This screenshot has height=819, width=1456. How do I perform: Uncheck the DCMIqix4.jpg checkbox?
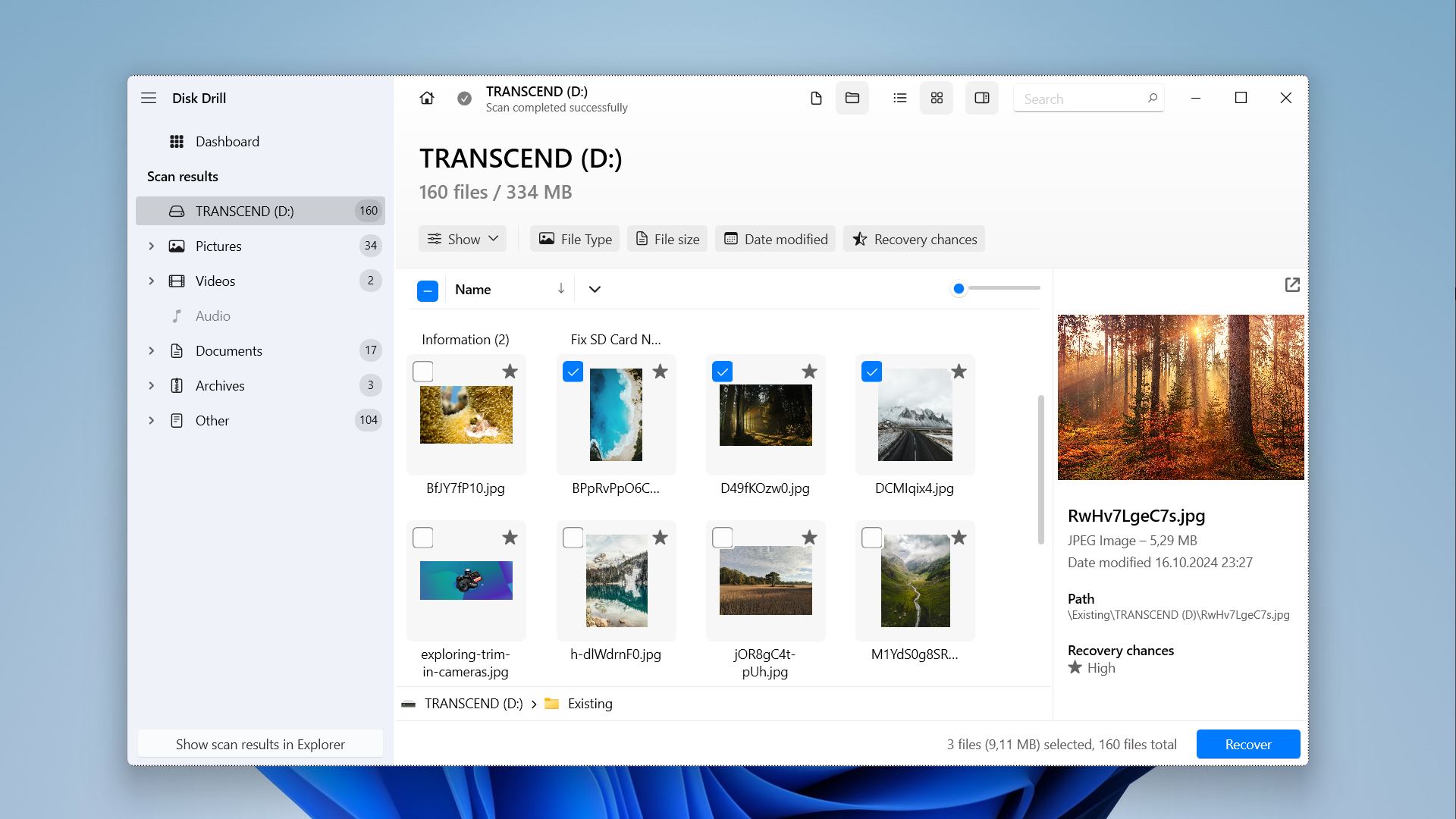pyautogui.click(x=872, y=372)
